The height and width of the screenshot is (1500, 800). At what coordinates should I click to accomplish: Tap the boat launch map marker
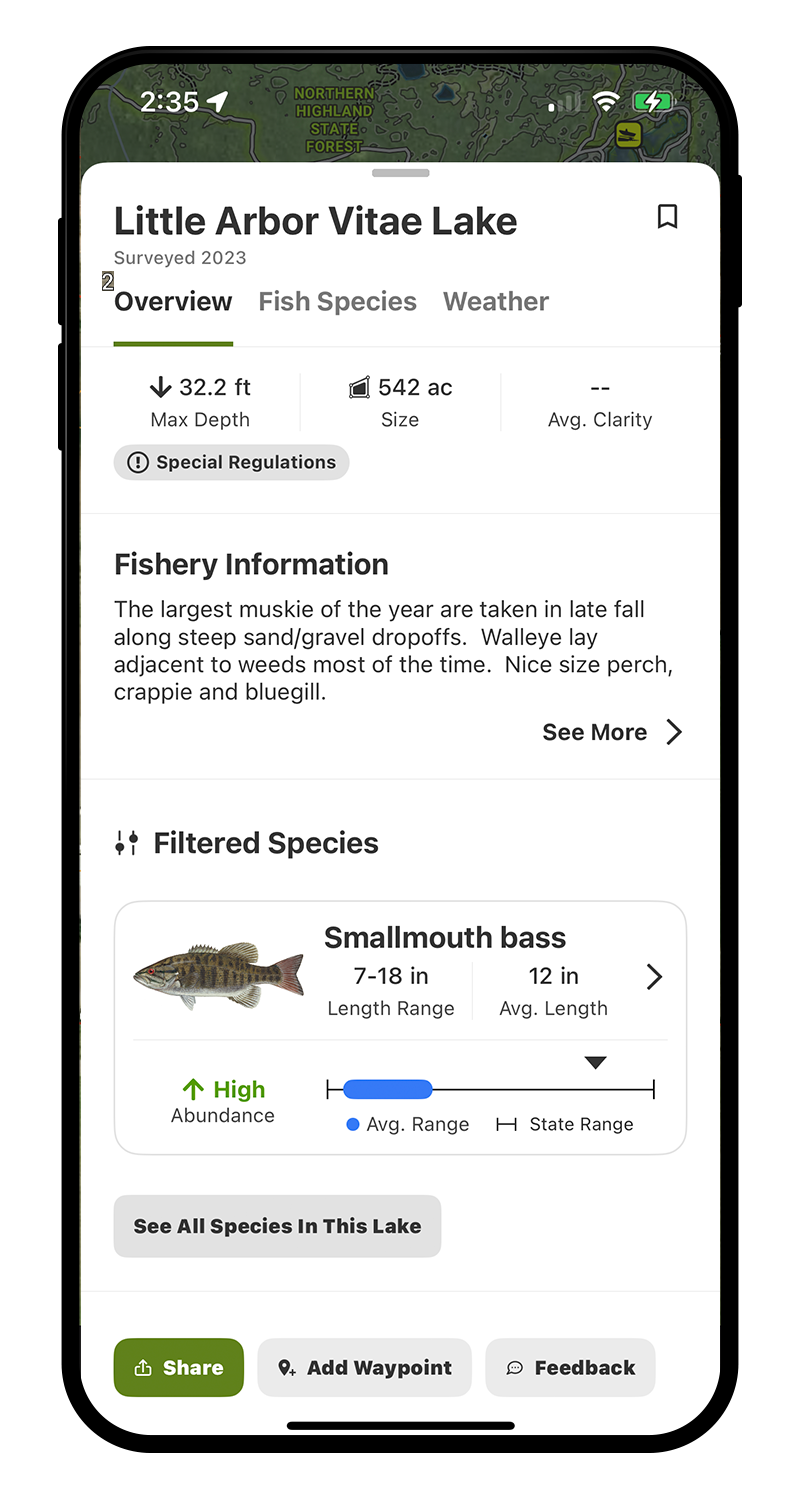[628, 135]
